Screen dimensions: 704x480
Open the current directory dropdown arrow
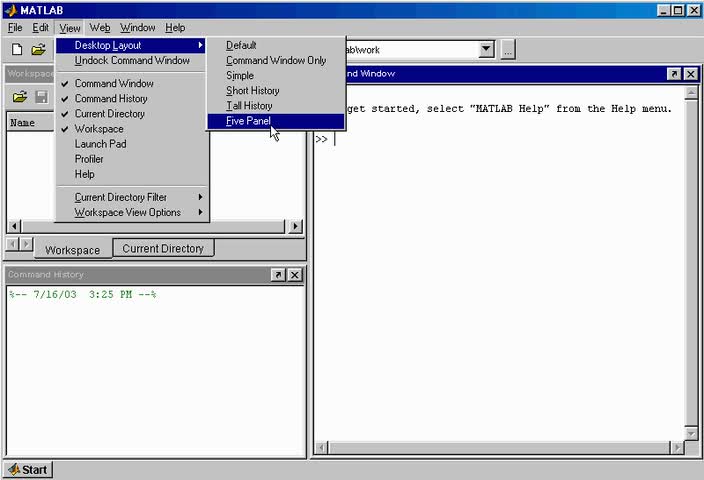coord(486,49)
